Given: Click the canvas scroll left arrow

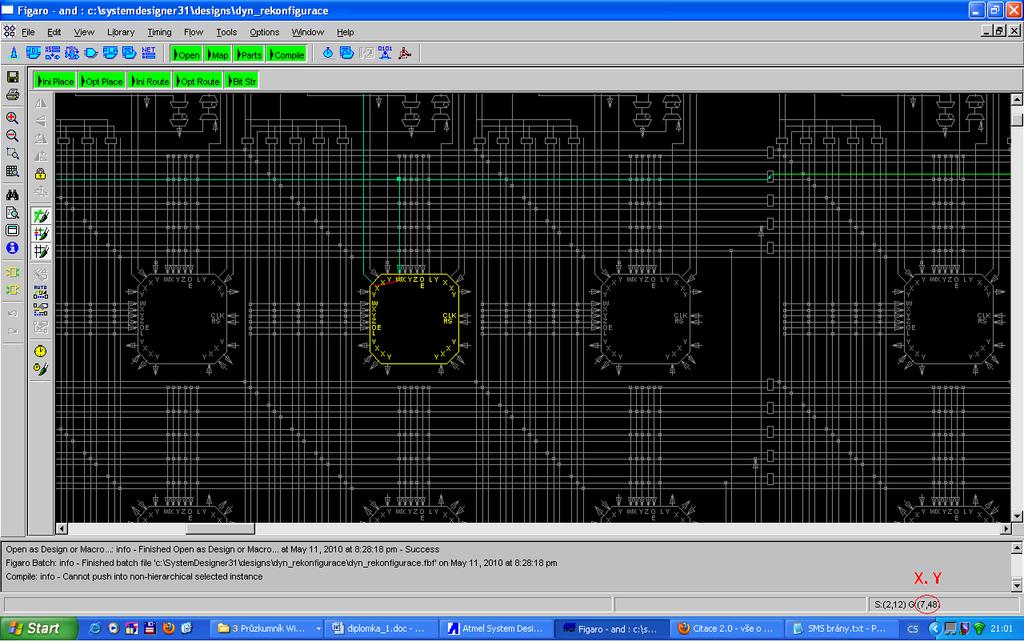Looking at the screenshot, I should pos(61,528).
